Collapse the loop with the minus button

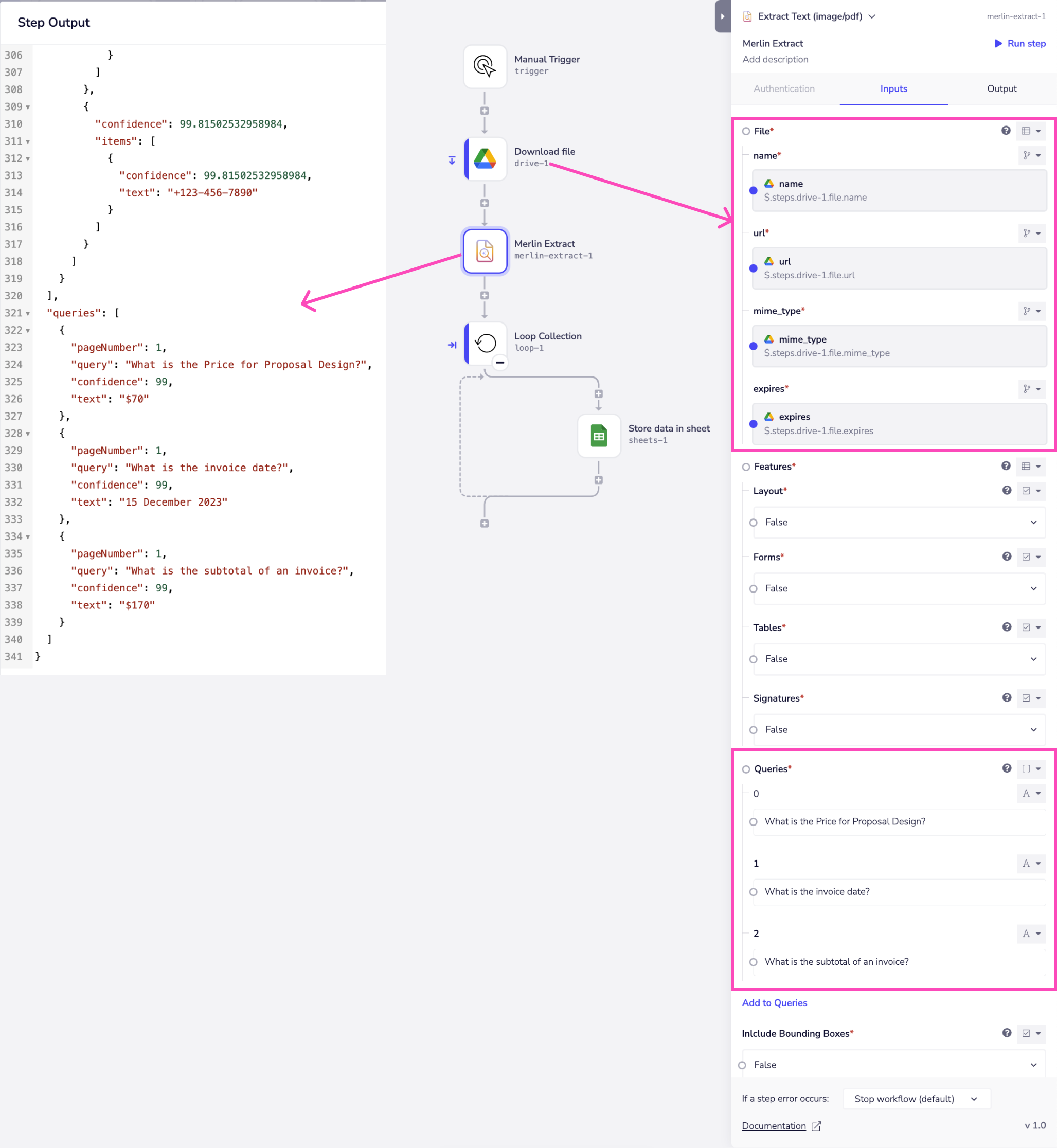(x=499, y=363)
